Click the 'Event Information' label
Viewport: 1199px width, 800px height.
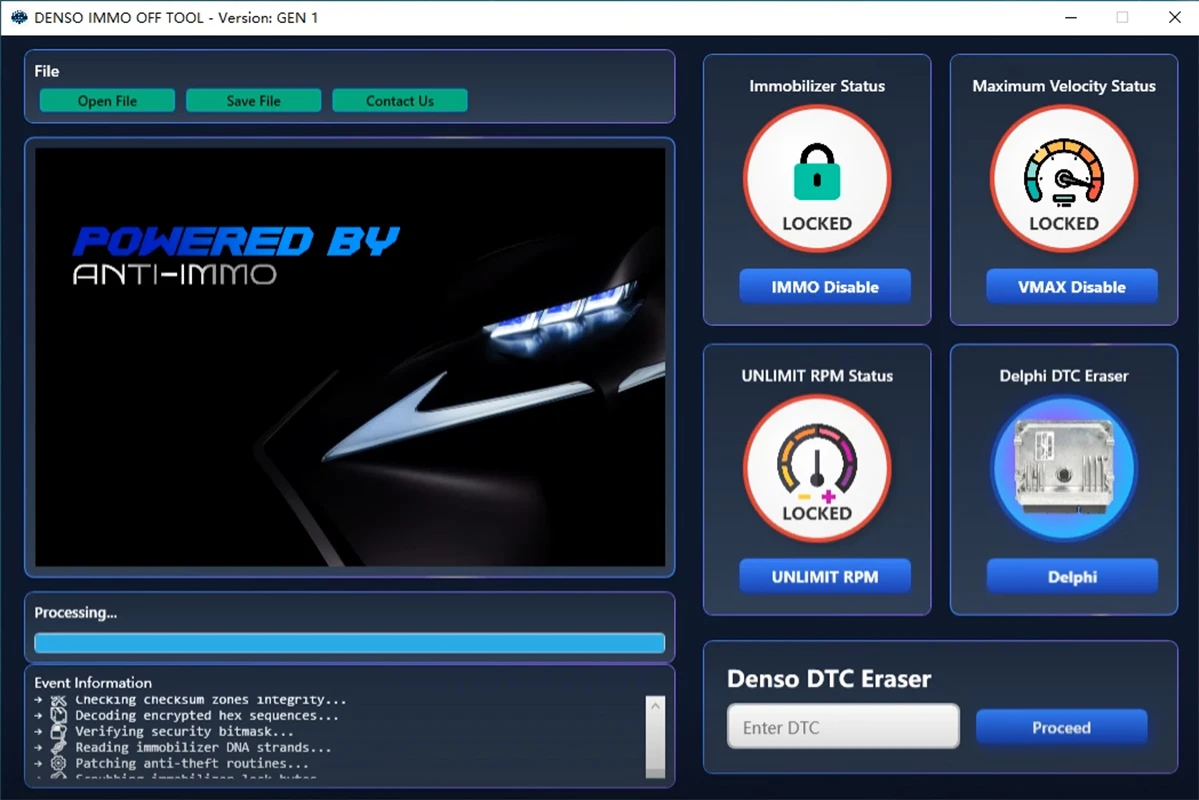click(93, 682)
